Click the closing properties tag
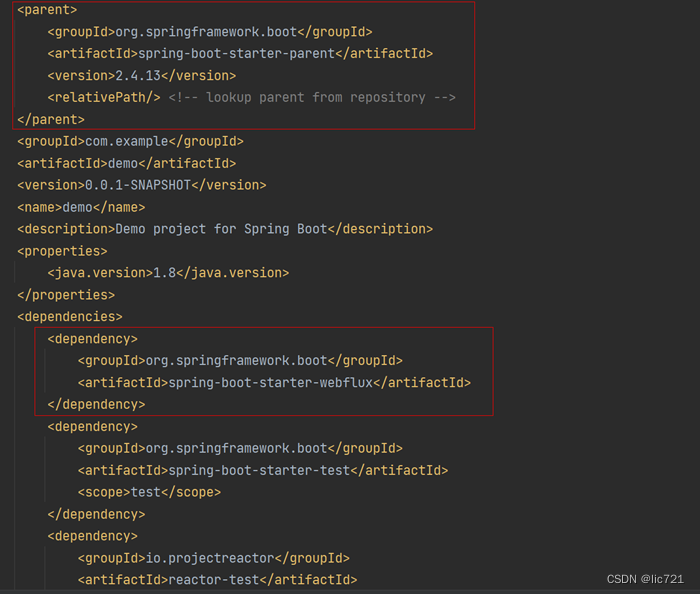The image size is (700, 594). (66, 295)
